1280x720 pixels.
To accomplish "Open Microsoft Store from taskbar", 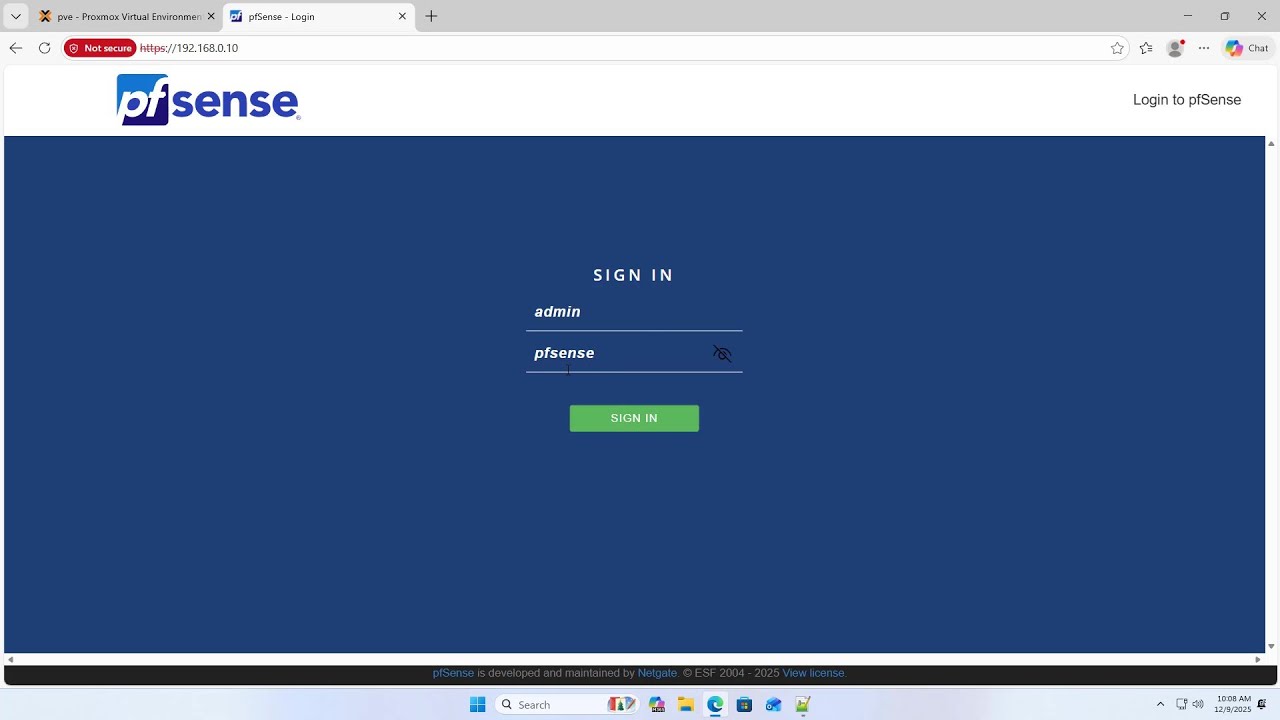I will tap(744, 705).
